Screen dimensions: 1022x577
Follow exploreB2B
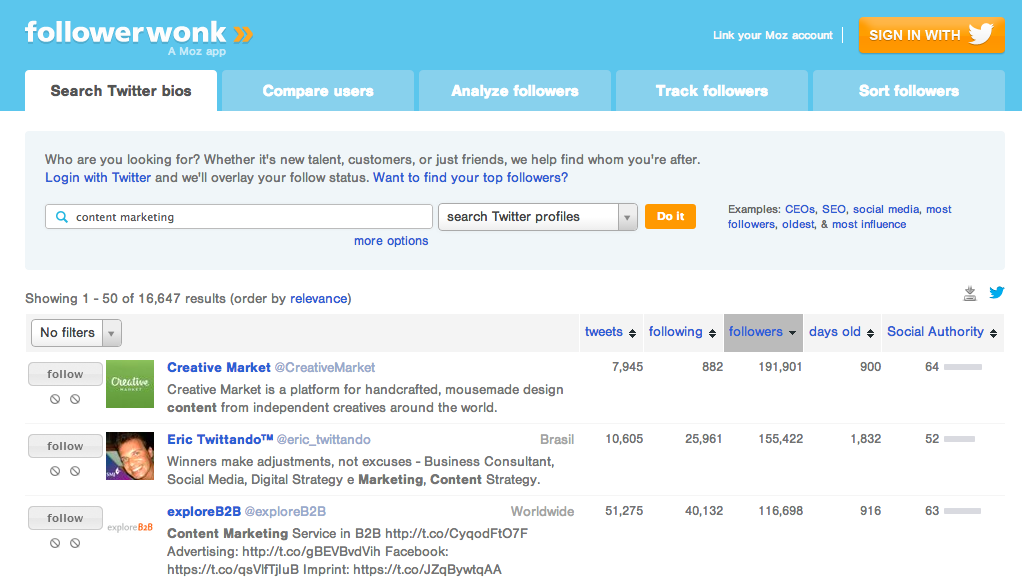point(65,518)
